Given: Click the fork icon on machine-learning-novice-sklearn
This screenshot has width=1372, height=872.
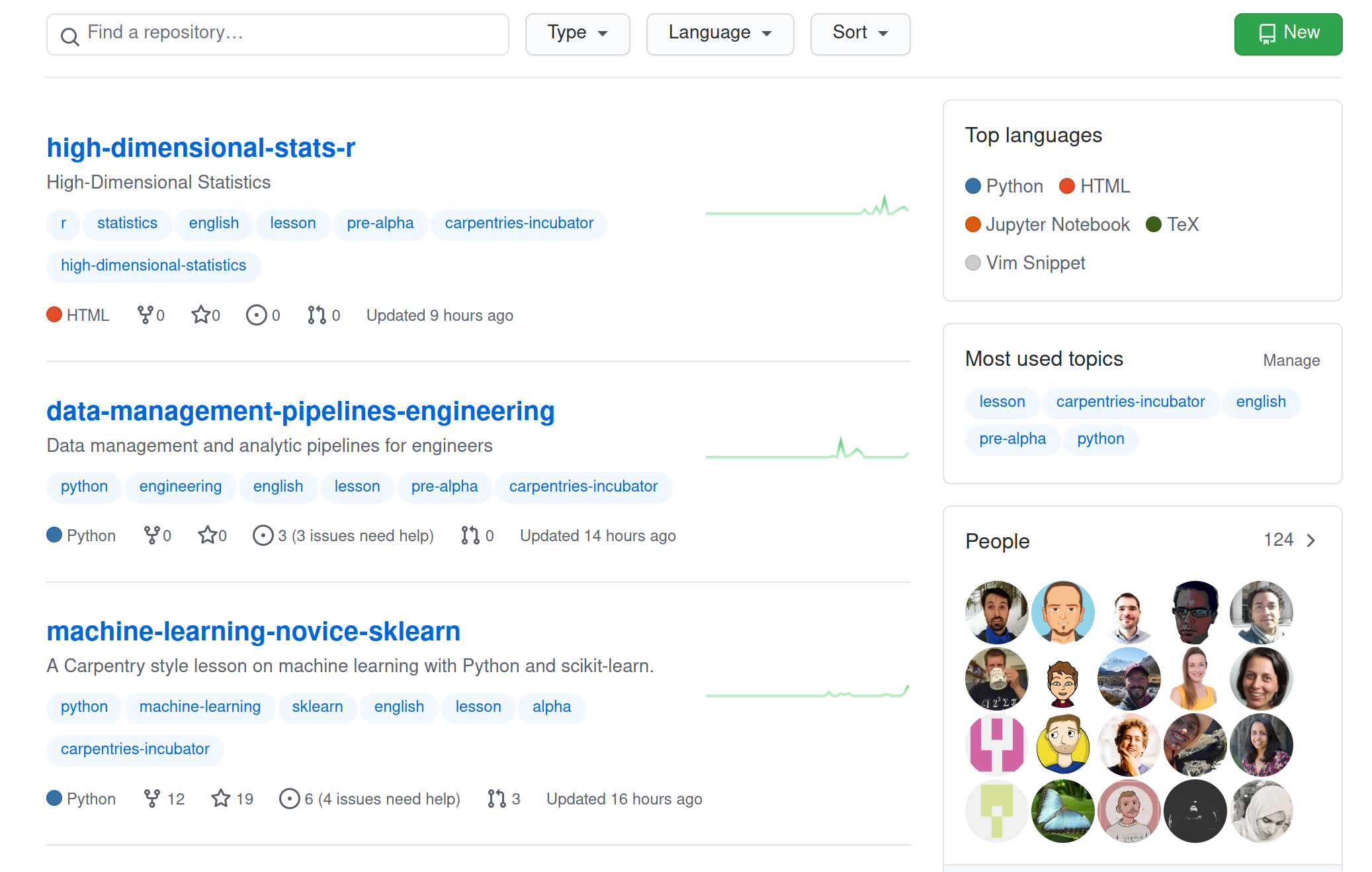Looking at the screenshot, I should (151, 799).
